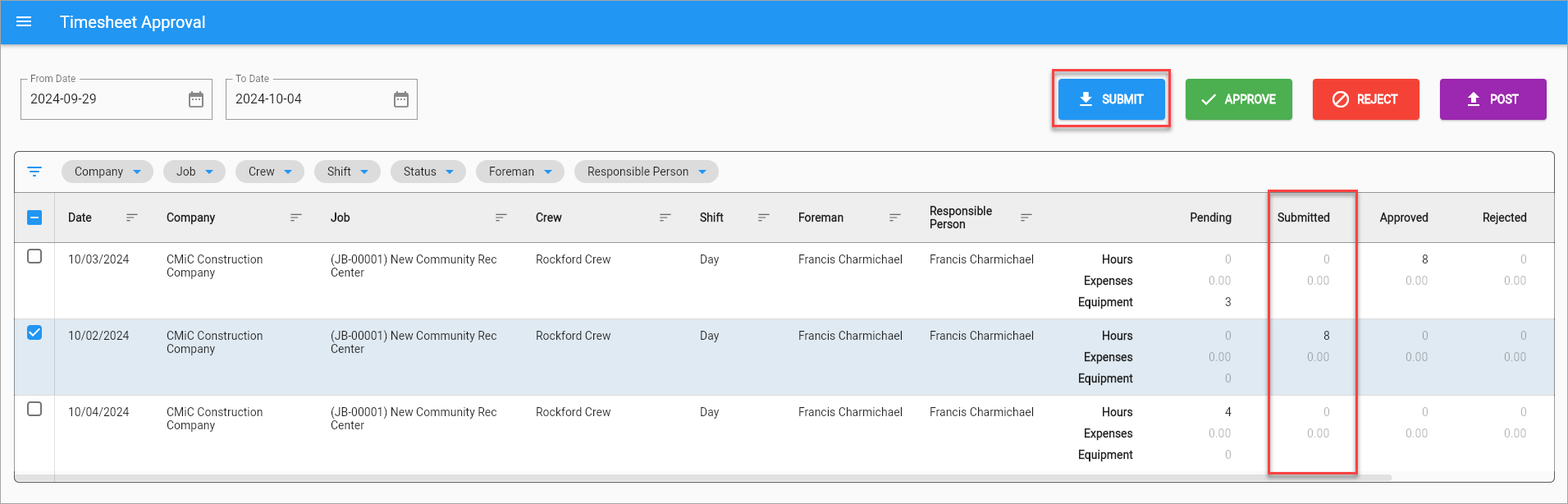Sort by the Date column icon
The width and height of the screenshot is (1568, 504).
(132, 218)
